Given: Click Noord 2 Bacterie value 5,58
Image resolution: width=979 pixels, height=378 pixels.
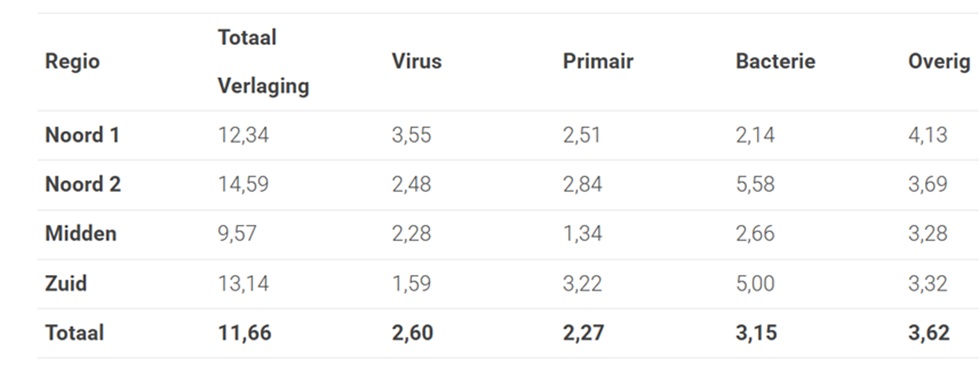Looking at the screenshot, I should click(x=755, y=185).
